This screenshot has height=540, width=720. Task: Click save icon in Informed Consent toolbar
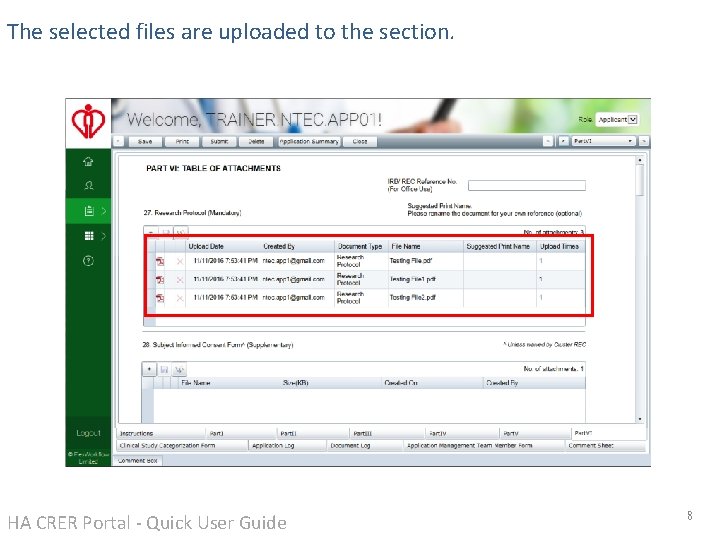(164, 369)
